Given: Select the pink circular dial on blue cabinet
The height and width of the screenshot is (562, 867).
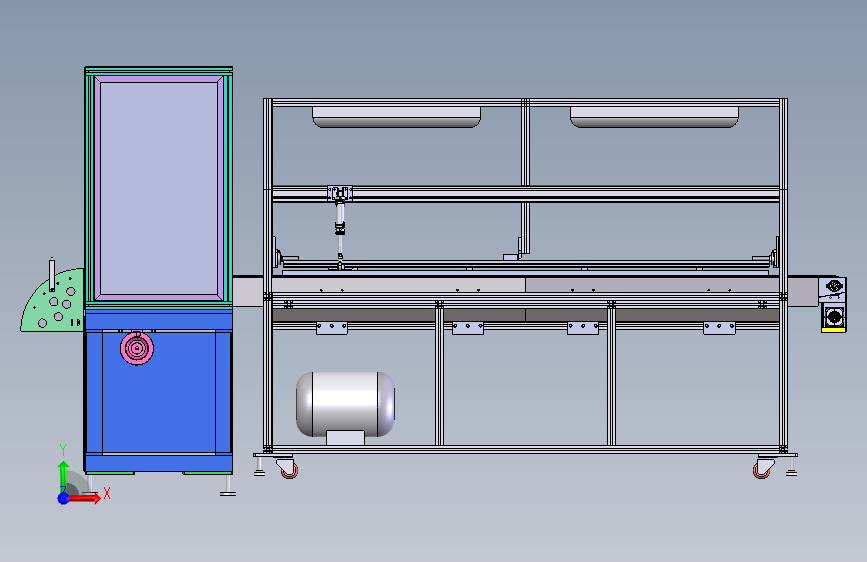Looking at the screenshot, I should (x=137, y=348).
